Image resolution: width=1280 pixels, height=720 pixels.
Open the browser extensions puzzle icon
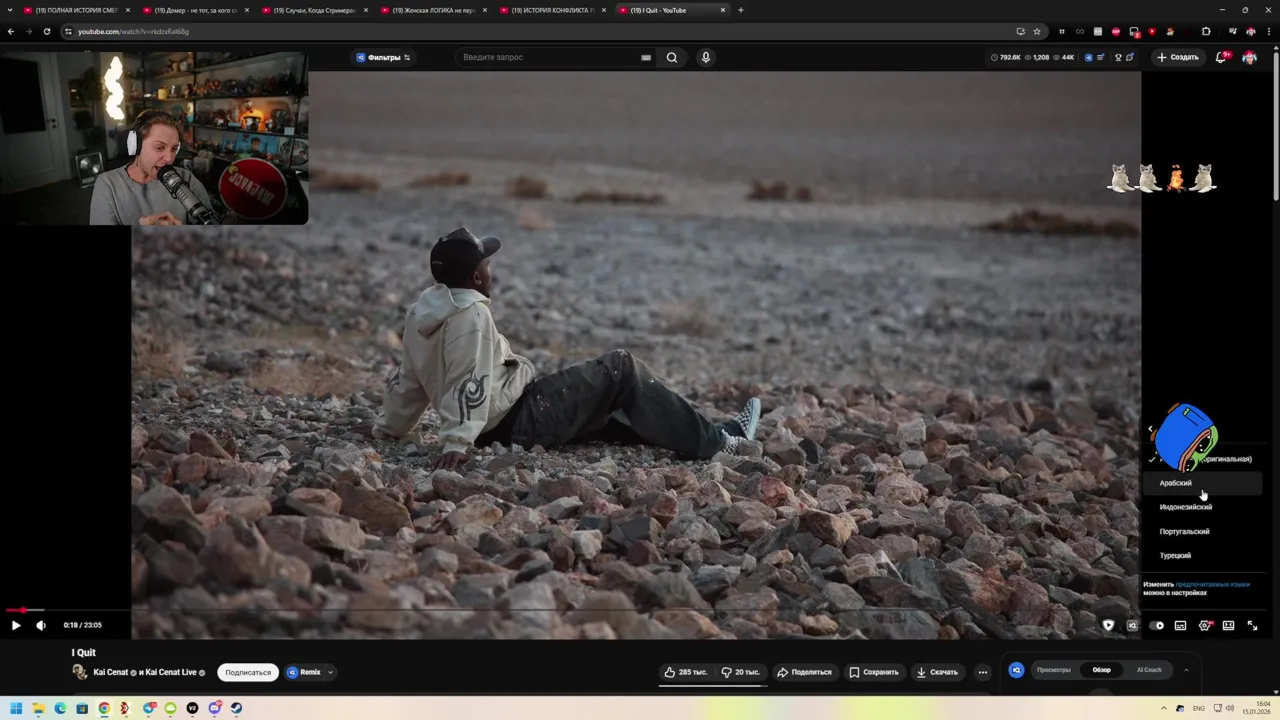point(1206,31)
